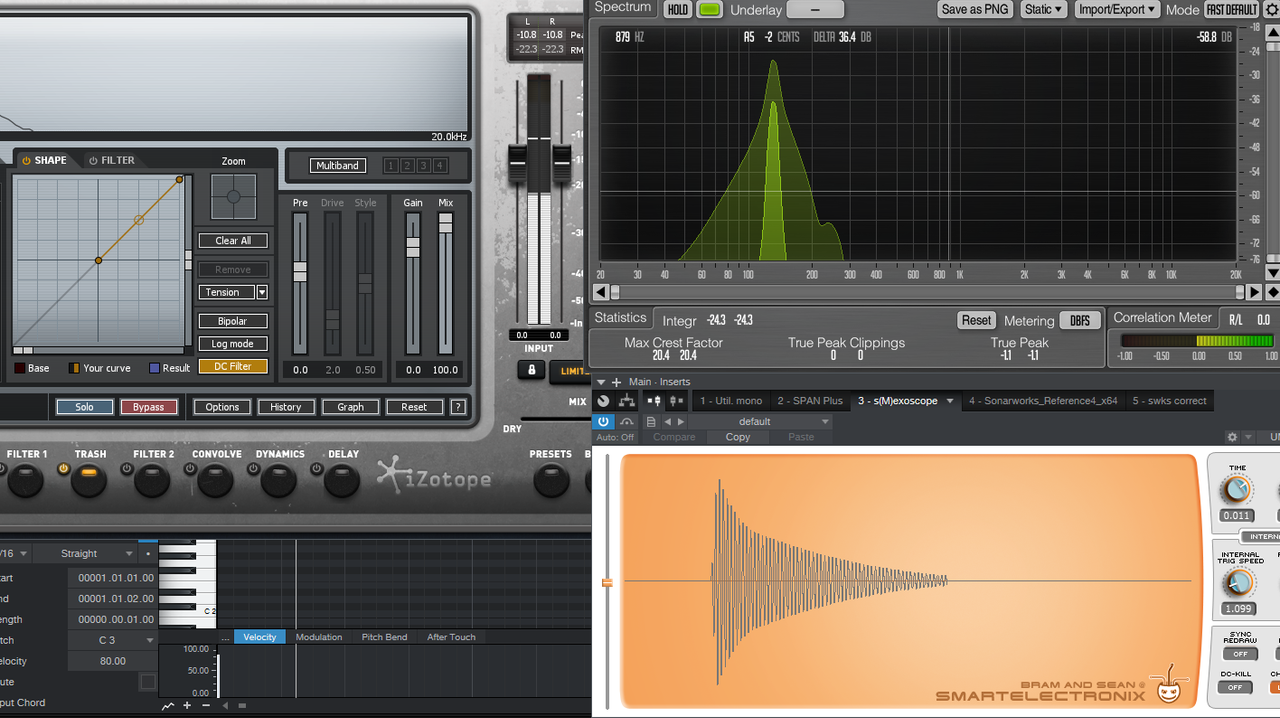Click the automation curve icon below velocity lane
Image resolution: width=1280 pixels, height=718 pixels.
(168, 706)
